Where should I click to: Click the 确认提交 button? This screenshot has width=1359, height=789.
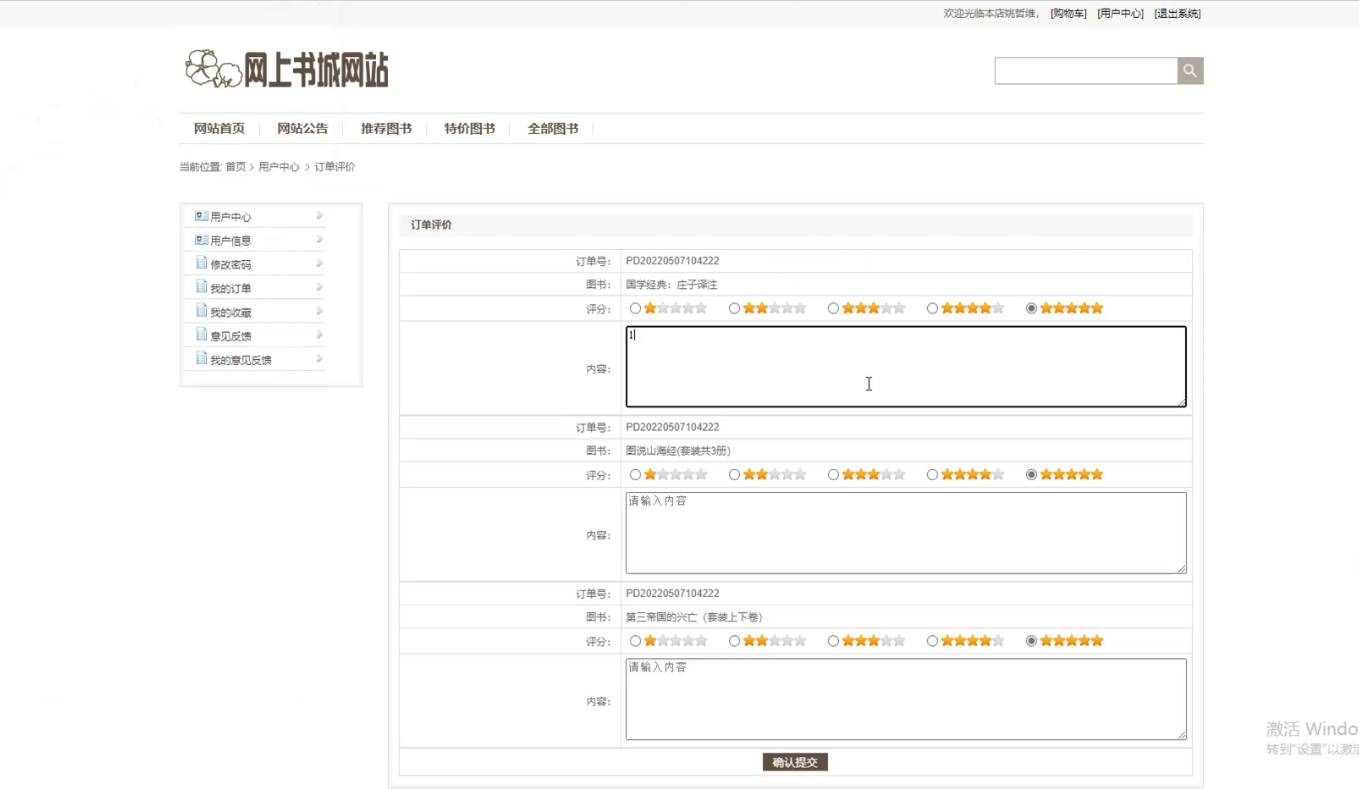pos(795,762)
